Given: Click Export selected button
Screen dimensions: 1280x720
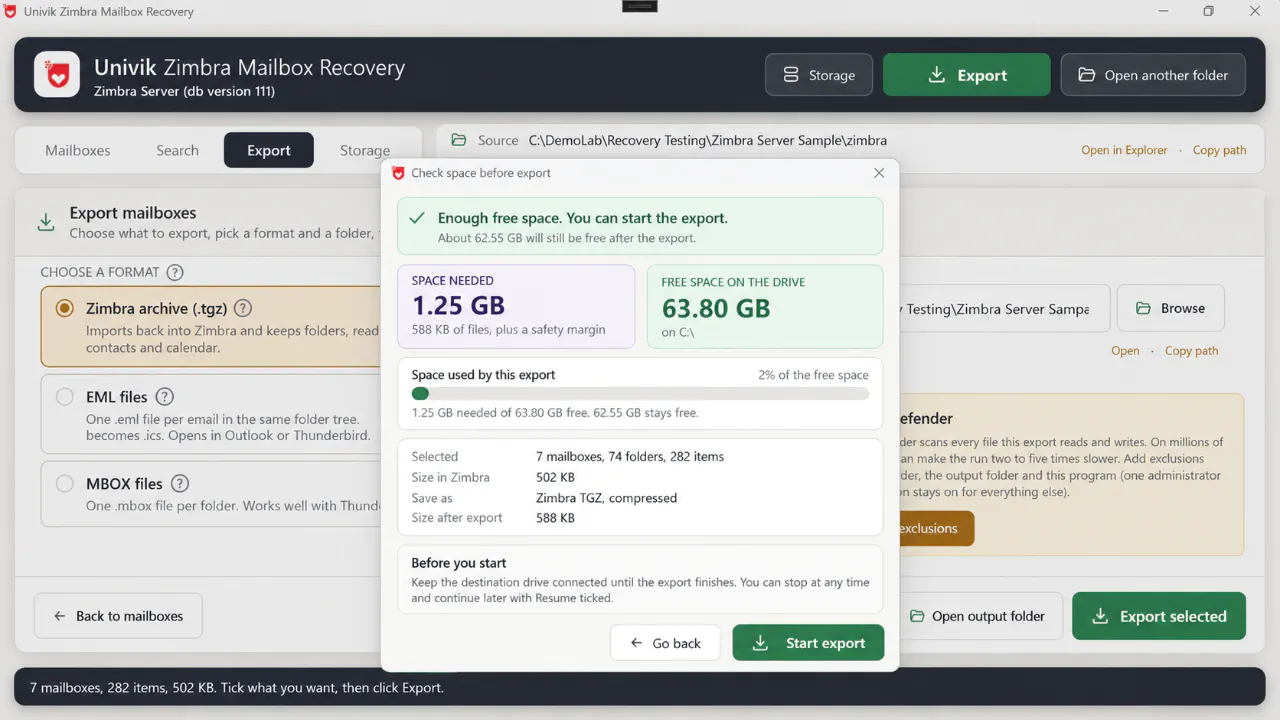Looking at the screenshot, I should tap(1159, 616).
